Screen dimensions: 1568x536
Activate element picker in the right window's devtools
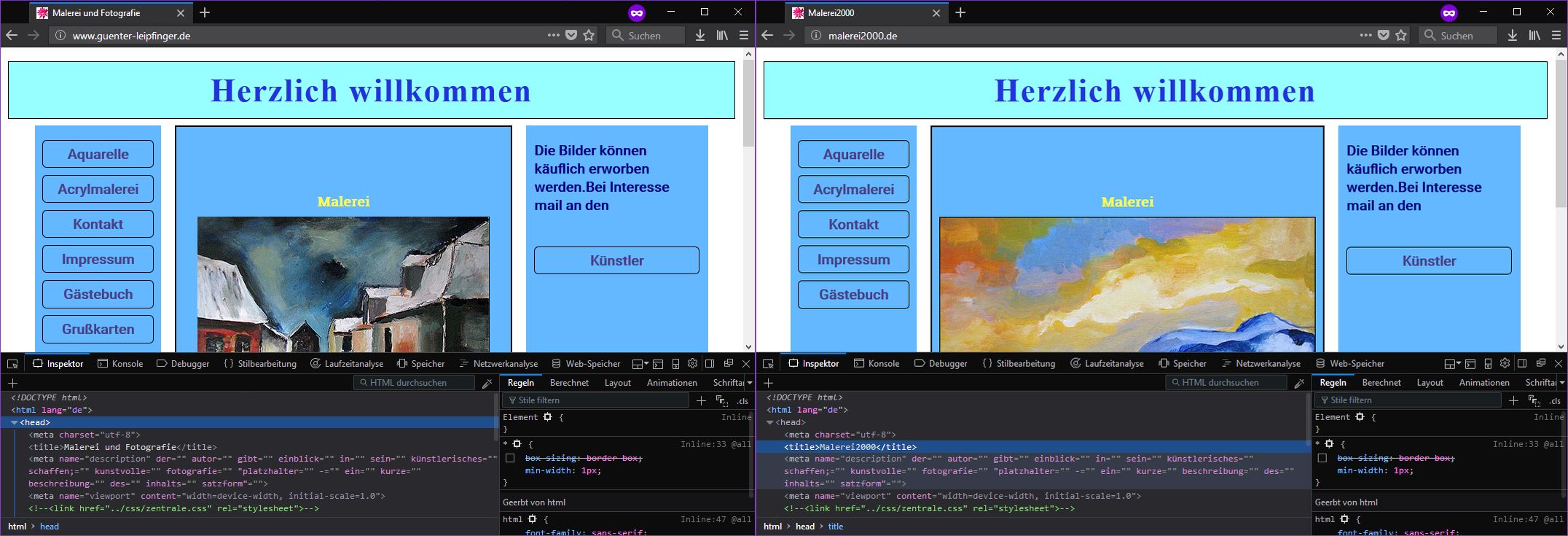point(768,363)
